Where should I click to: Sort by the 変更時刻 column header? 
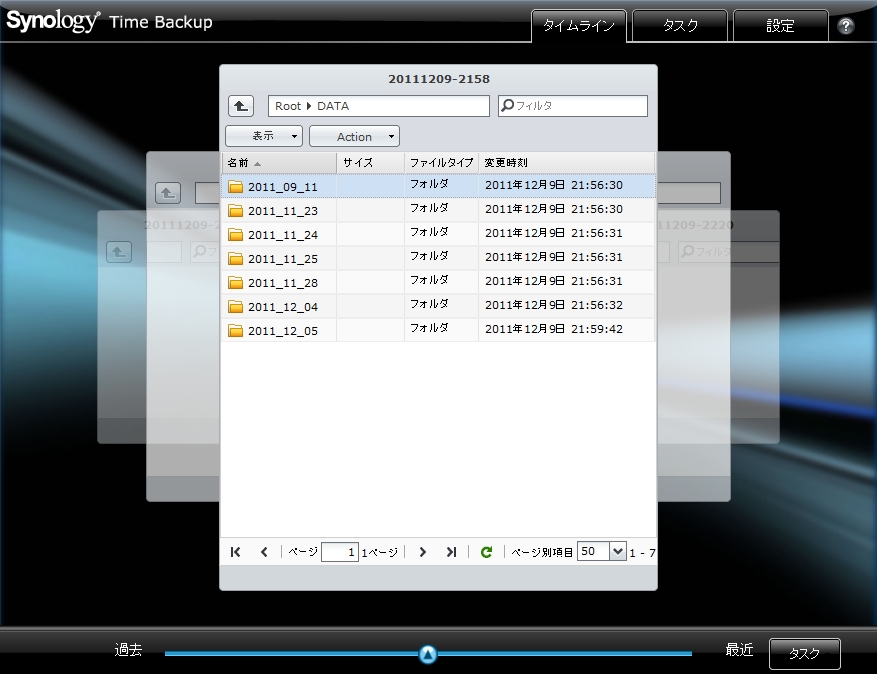567,162
